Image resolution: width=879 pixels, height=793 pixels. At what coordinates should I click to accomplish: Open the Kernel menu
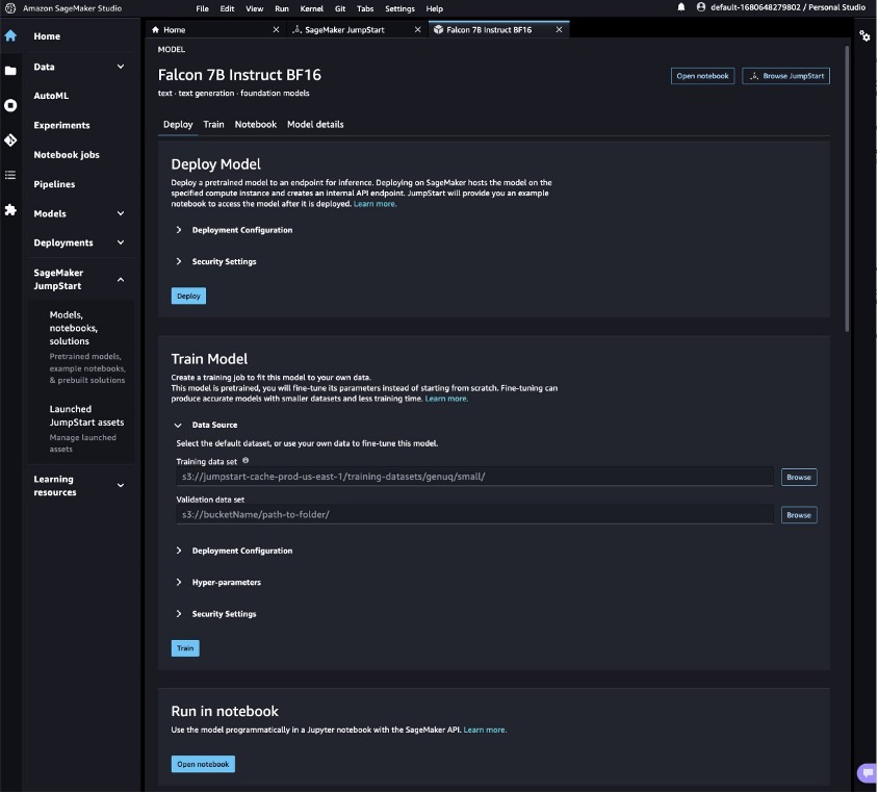(x=311, y=8)
